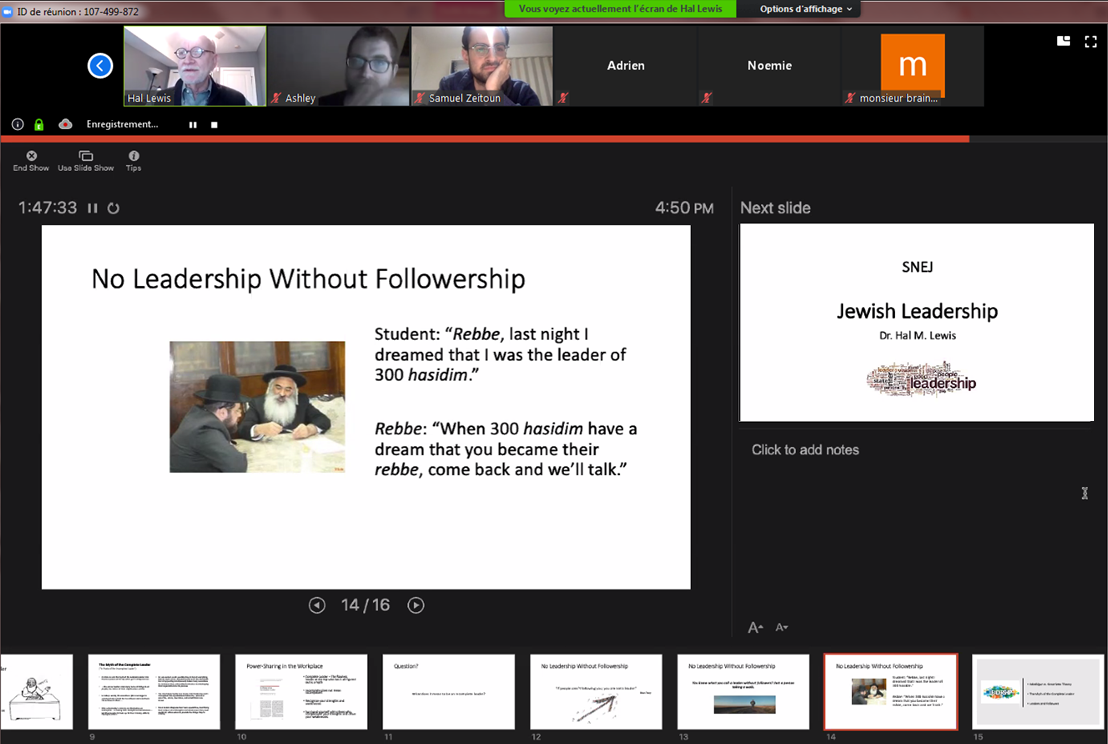1108x744 pixels.
Task: Reset the presentation timer
Action: tap(114, 208)
